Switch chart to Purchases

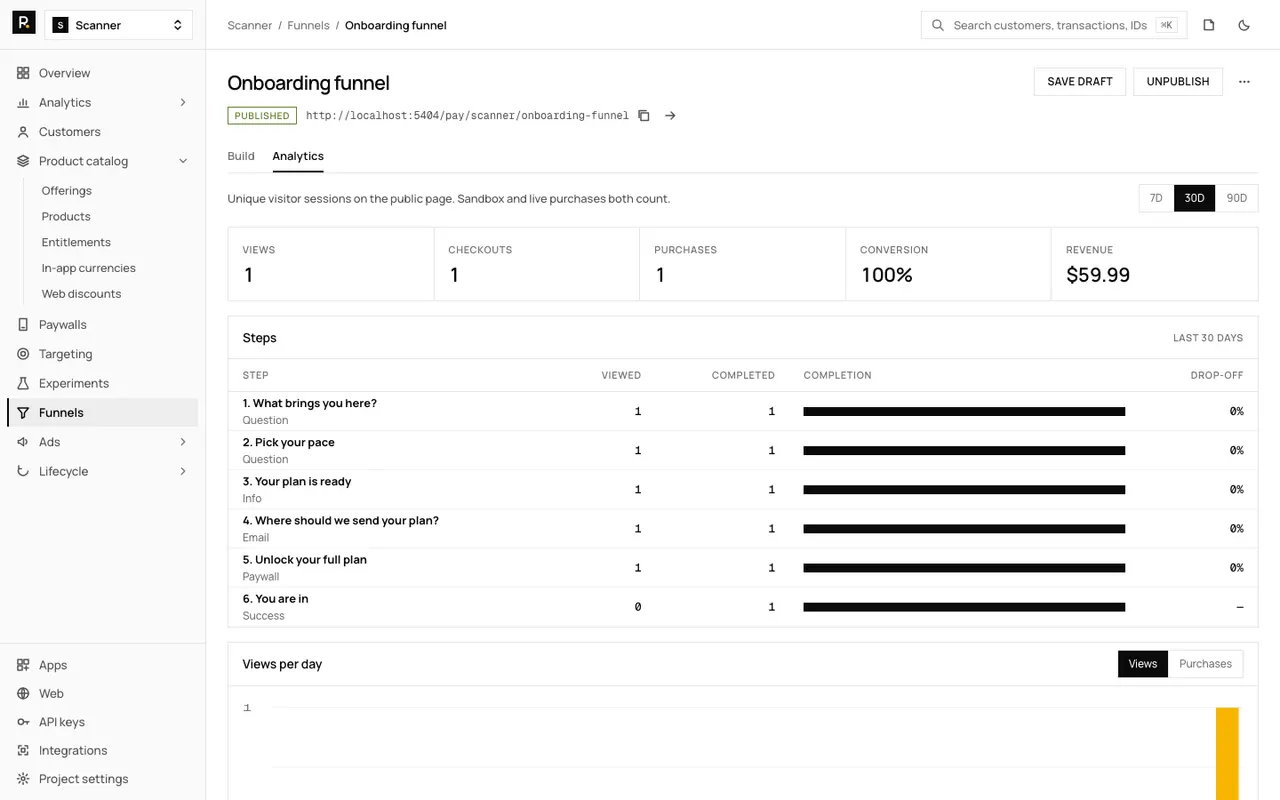[1205, 664]
